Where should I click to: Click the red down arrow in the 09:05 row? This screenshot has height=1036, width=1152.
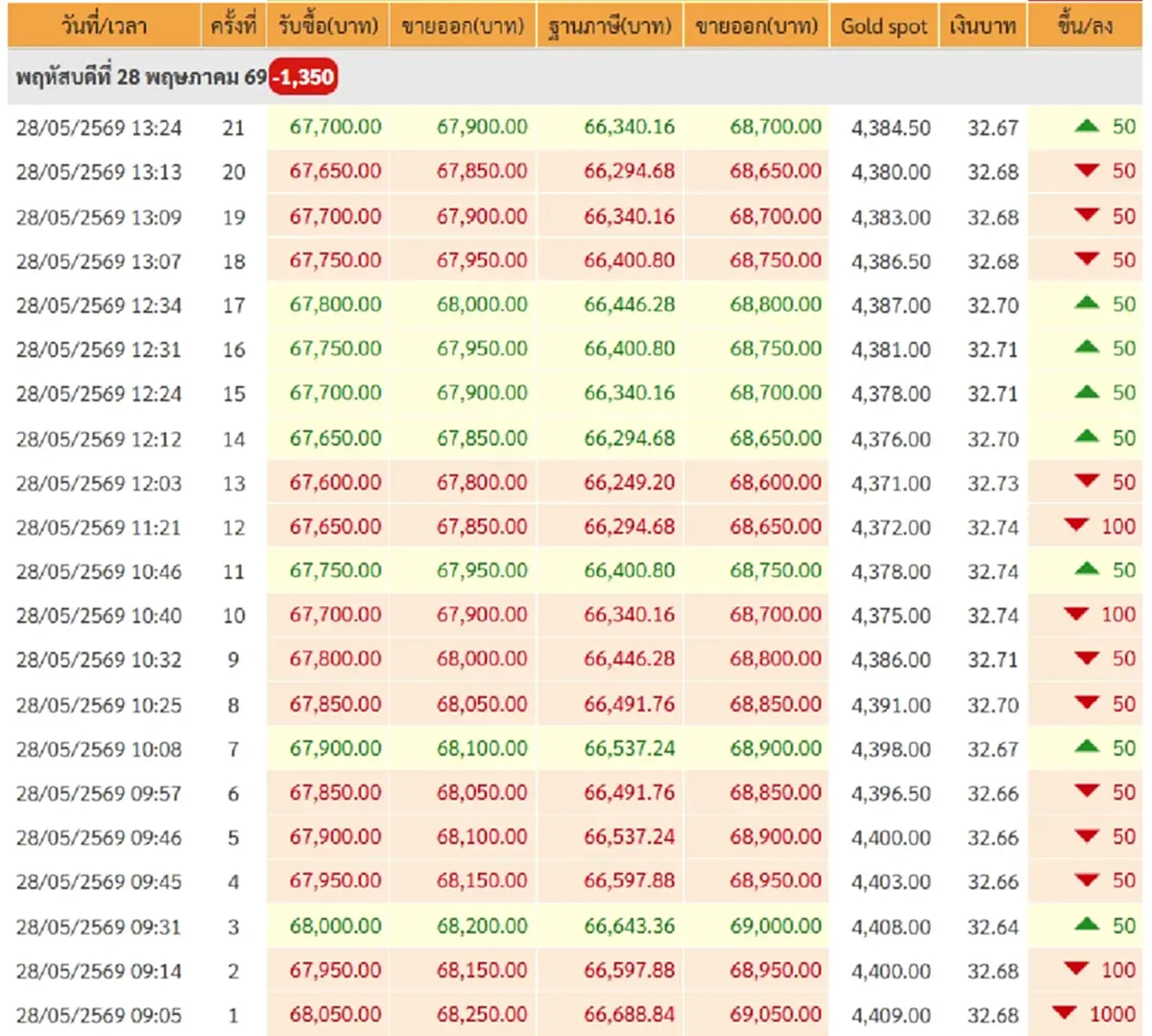[x=1064, y=1013]
